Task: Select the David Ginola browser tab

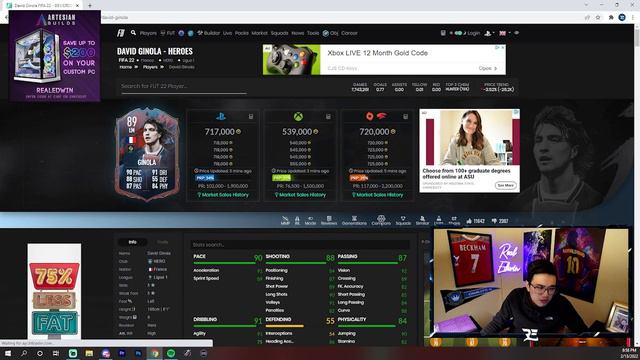Action: 43,6
